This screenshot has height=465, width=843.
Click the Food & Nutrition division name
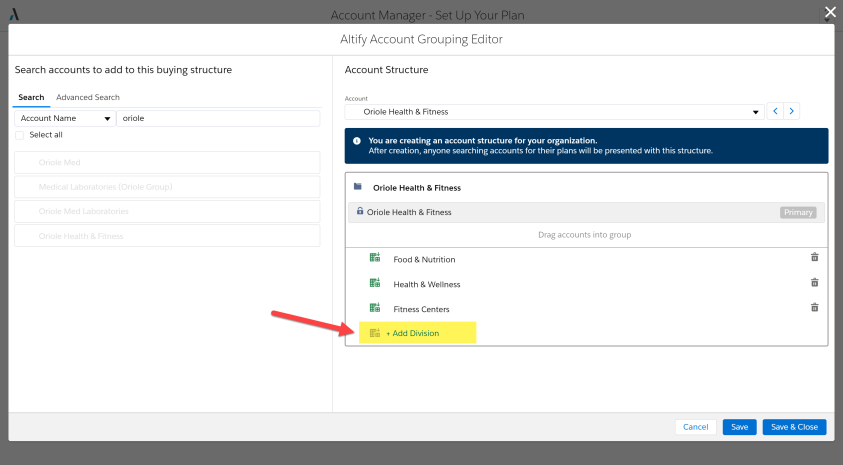pos(424,260)
